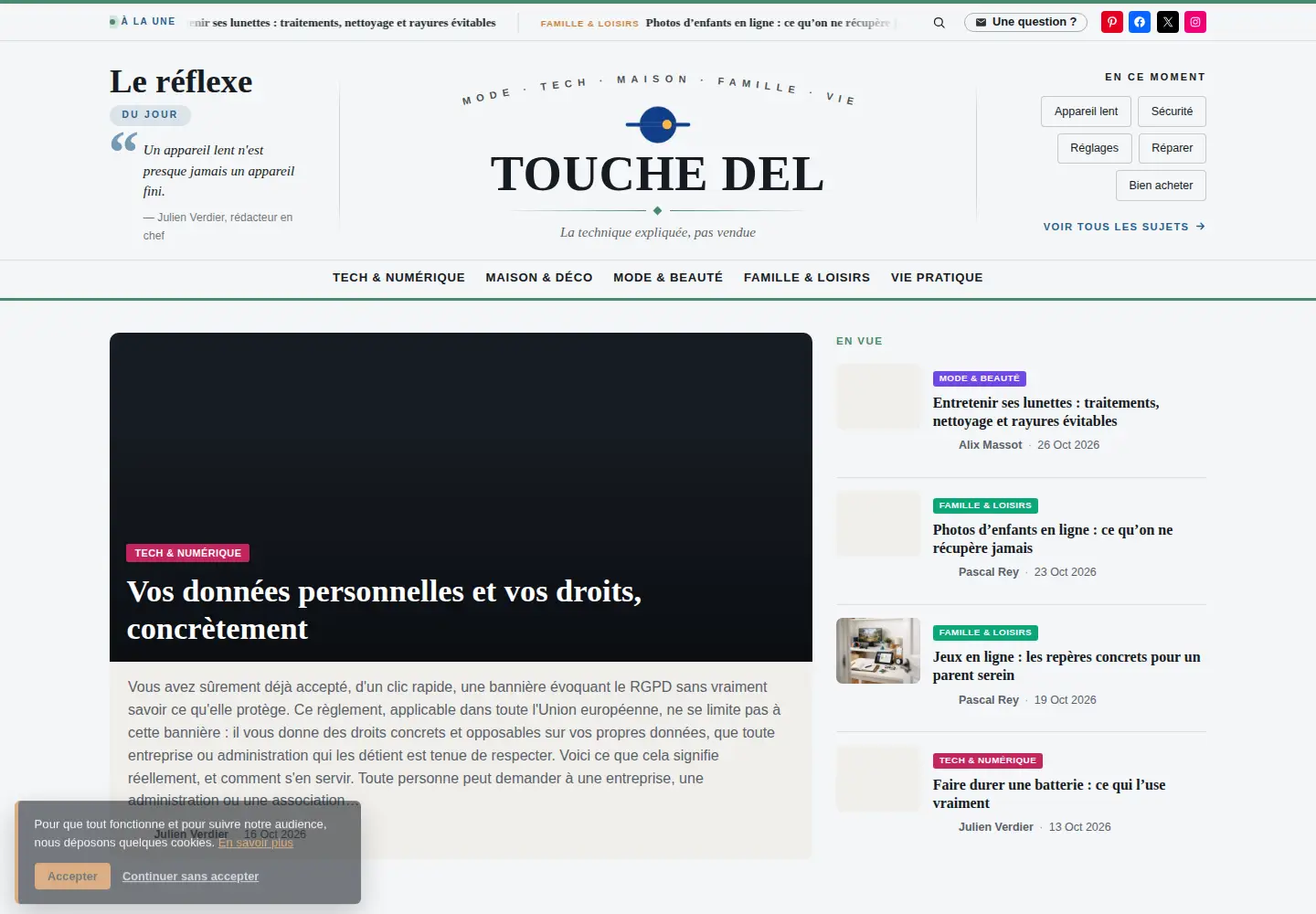Screen dimensions: 1316x914
Task: Open the FAMILLE & LOISIRS menu
Action: [x=807, y=278]
